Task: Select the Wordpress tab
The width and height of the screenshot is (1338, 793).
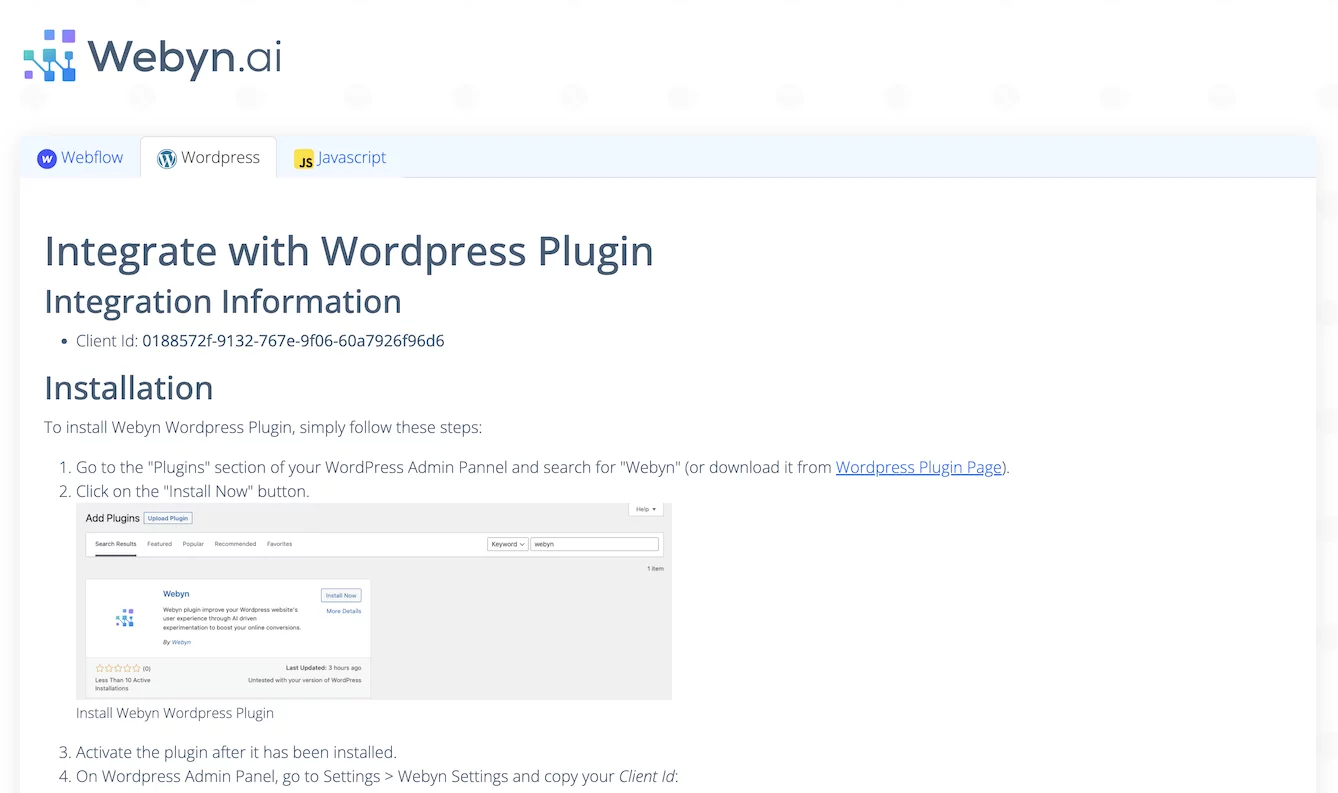Action: click(208, 158)
